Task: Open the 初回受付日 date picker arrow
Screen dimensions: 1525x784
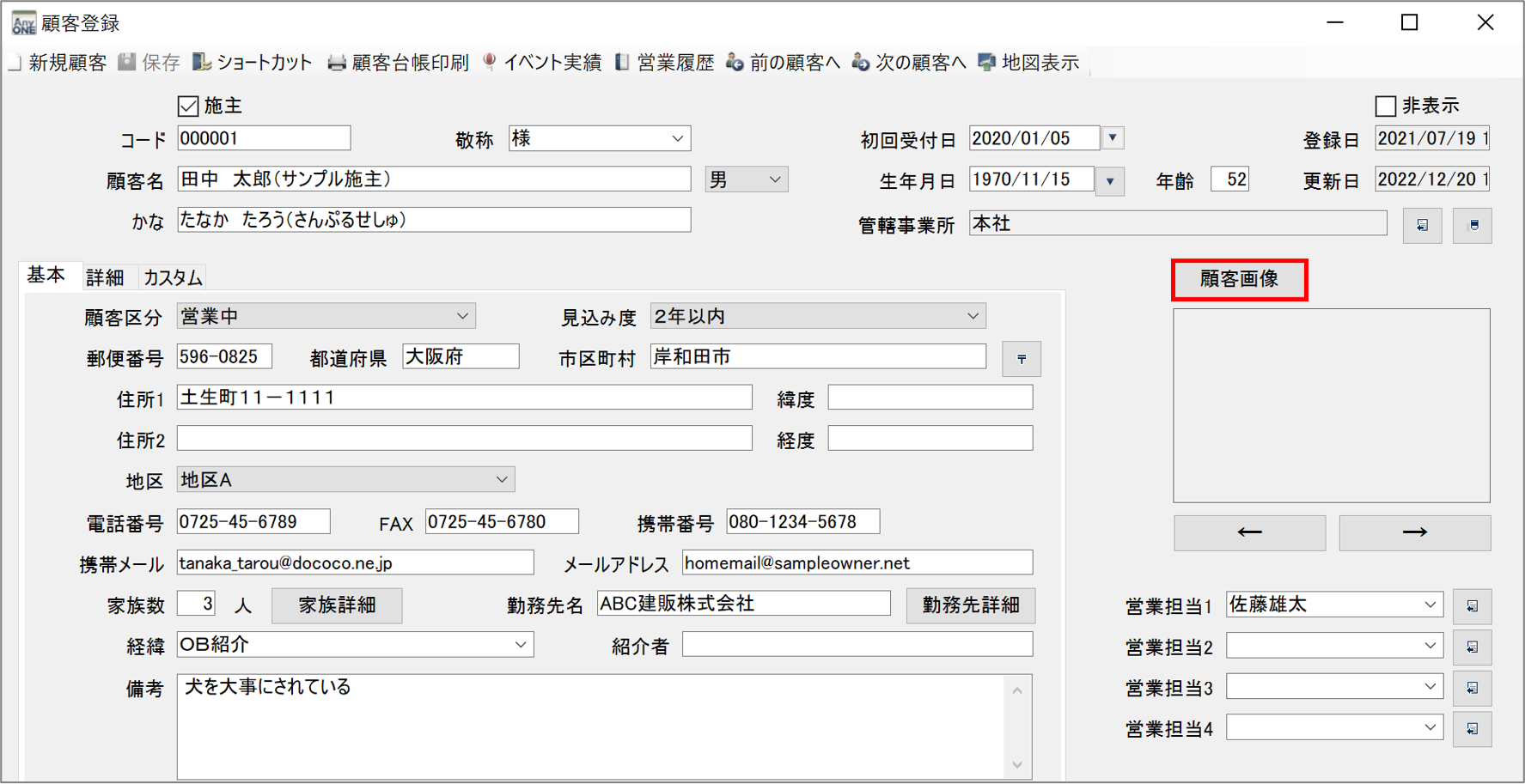Action: 1113,138
